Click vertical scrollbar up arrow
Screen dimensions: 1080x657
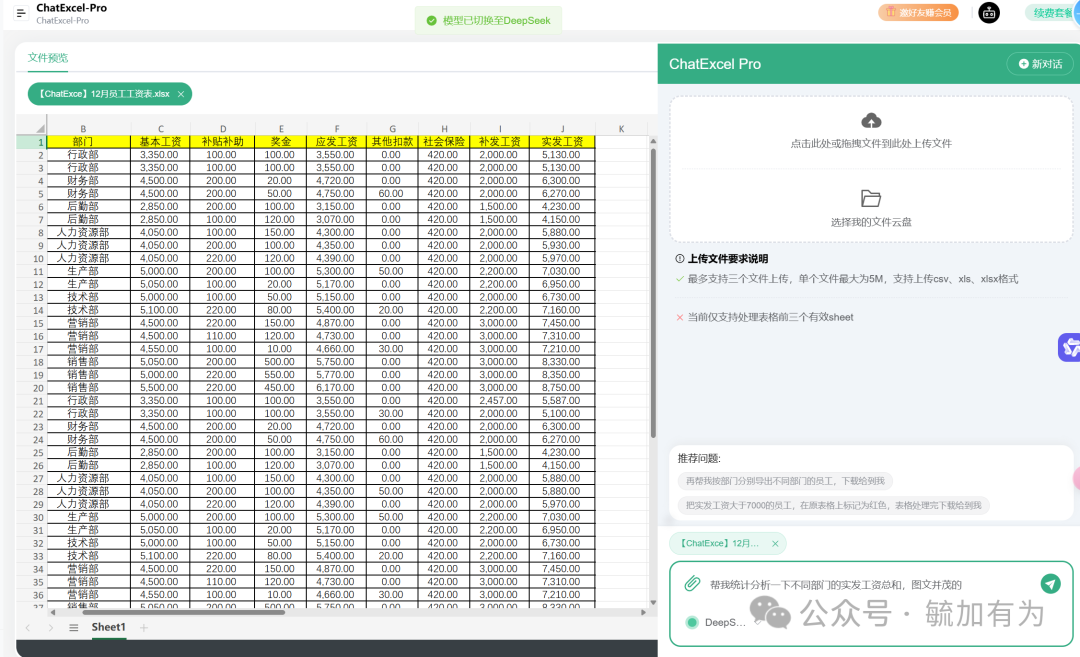pyautogui.click(x=653, y=141)
